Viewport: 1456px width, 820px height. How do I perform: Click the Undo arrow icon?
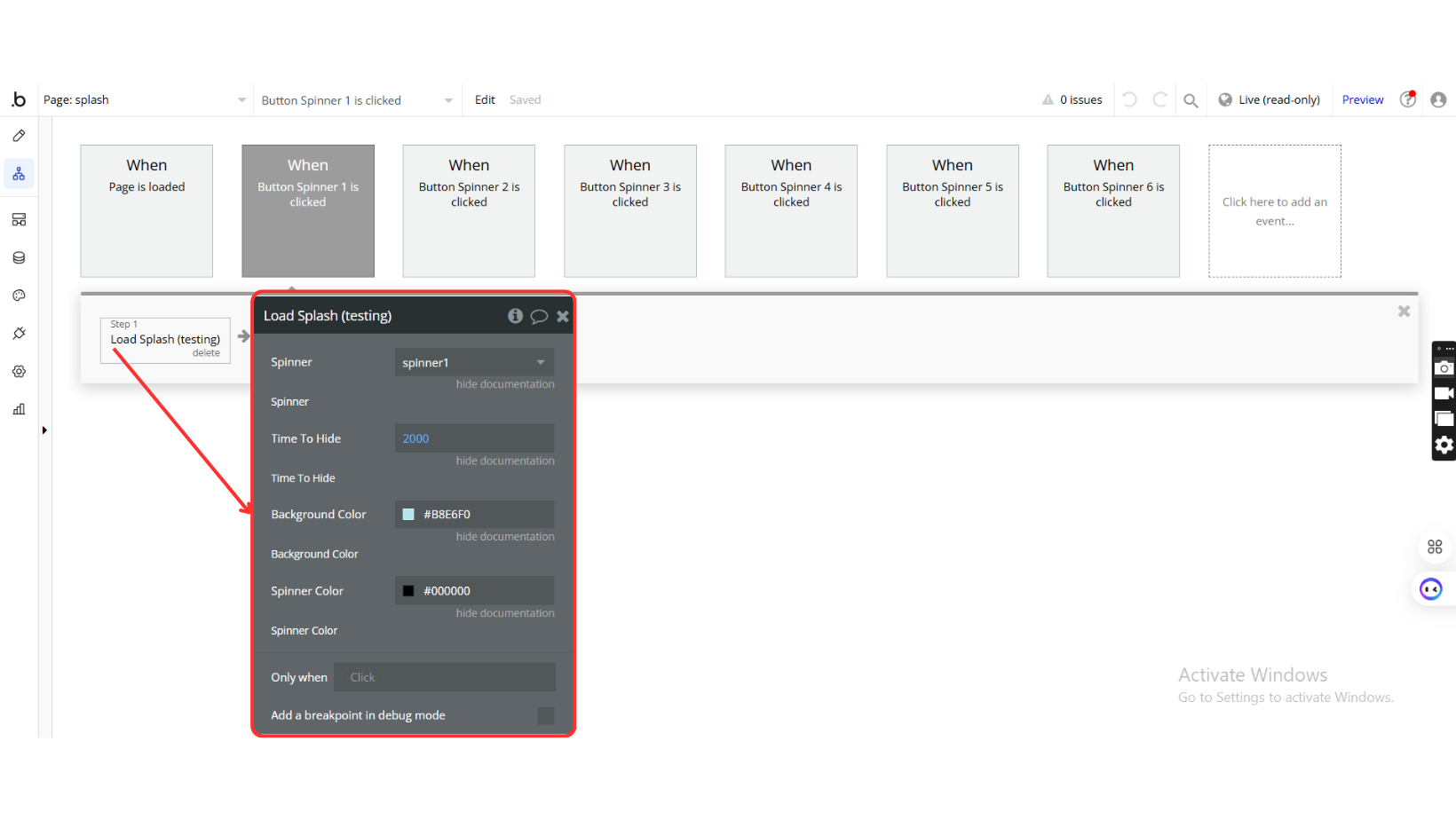[x=1129, y=99]
